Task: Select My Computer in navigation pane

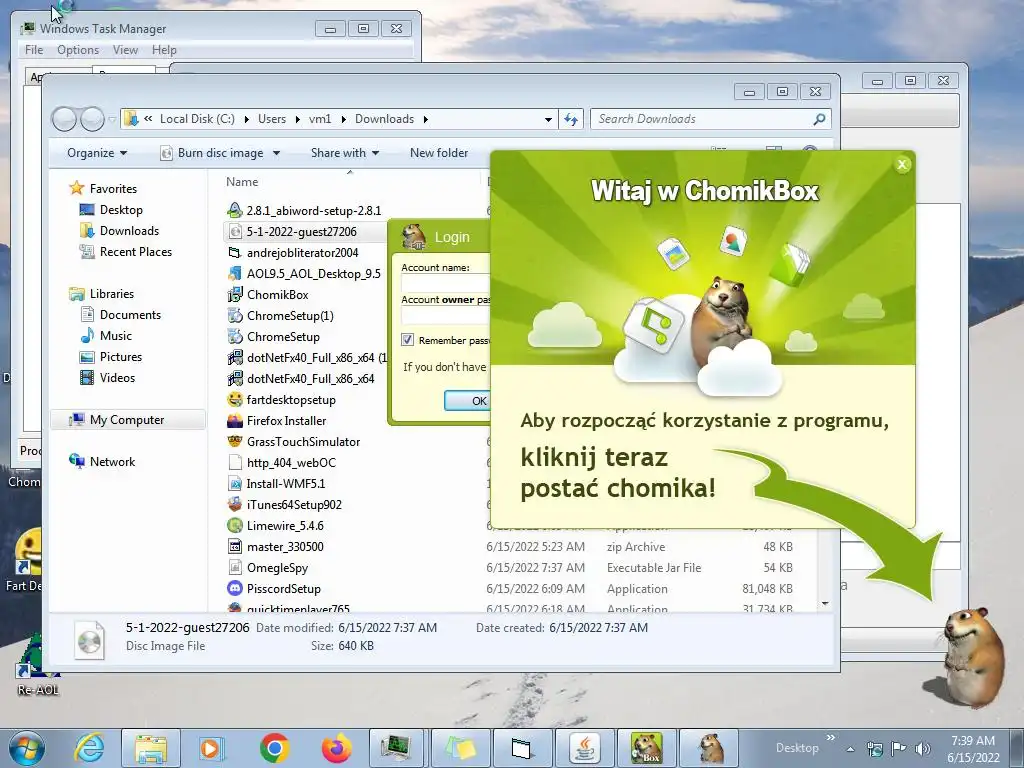Action: click(x=127, y=420)
